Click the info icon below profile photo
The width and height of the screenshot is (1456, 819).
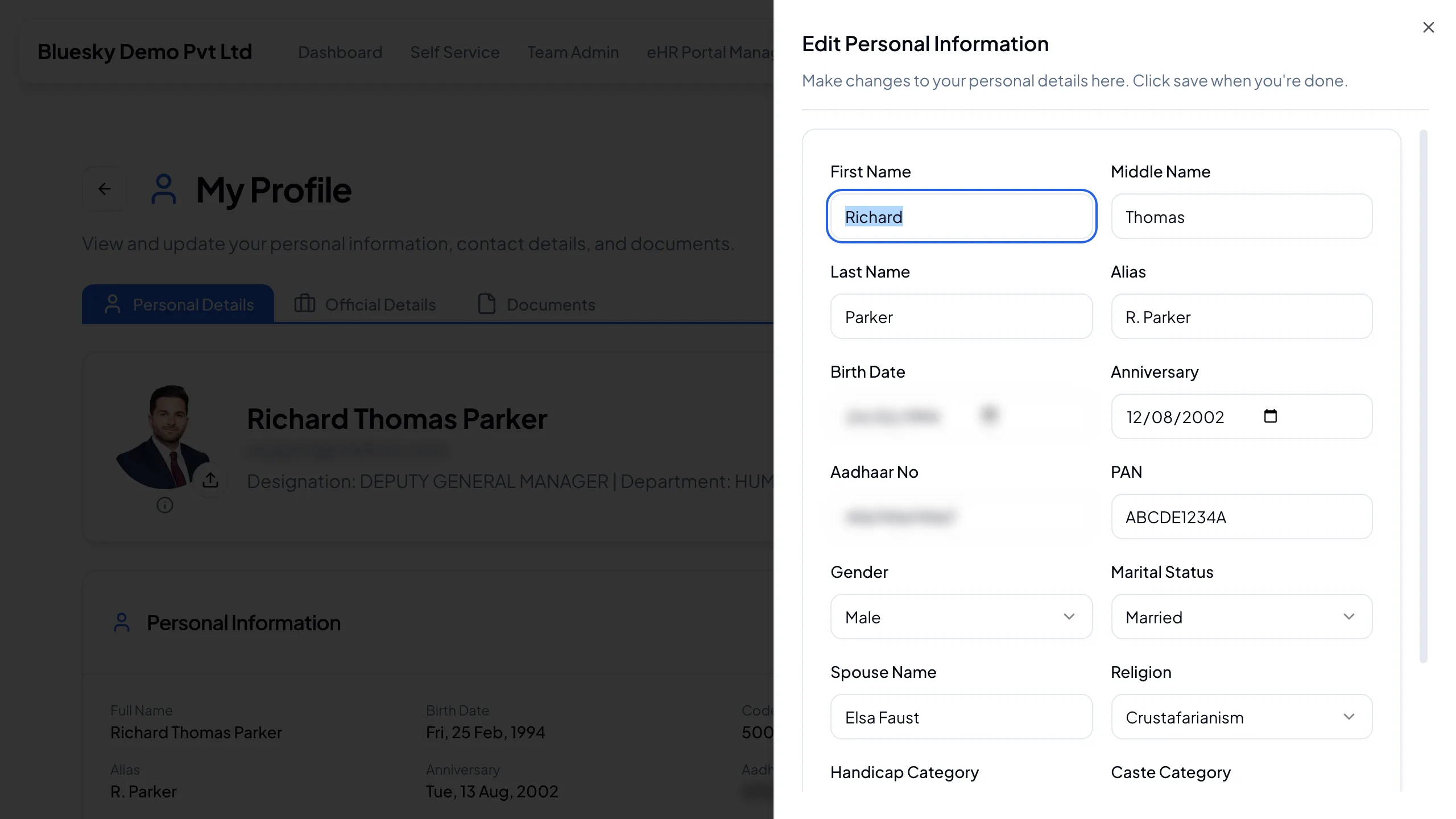click(165, 505)
